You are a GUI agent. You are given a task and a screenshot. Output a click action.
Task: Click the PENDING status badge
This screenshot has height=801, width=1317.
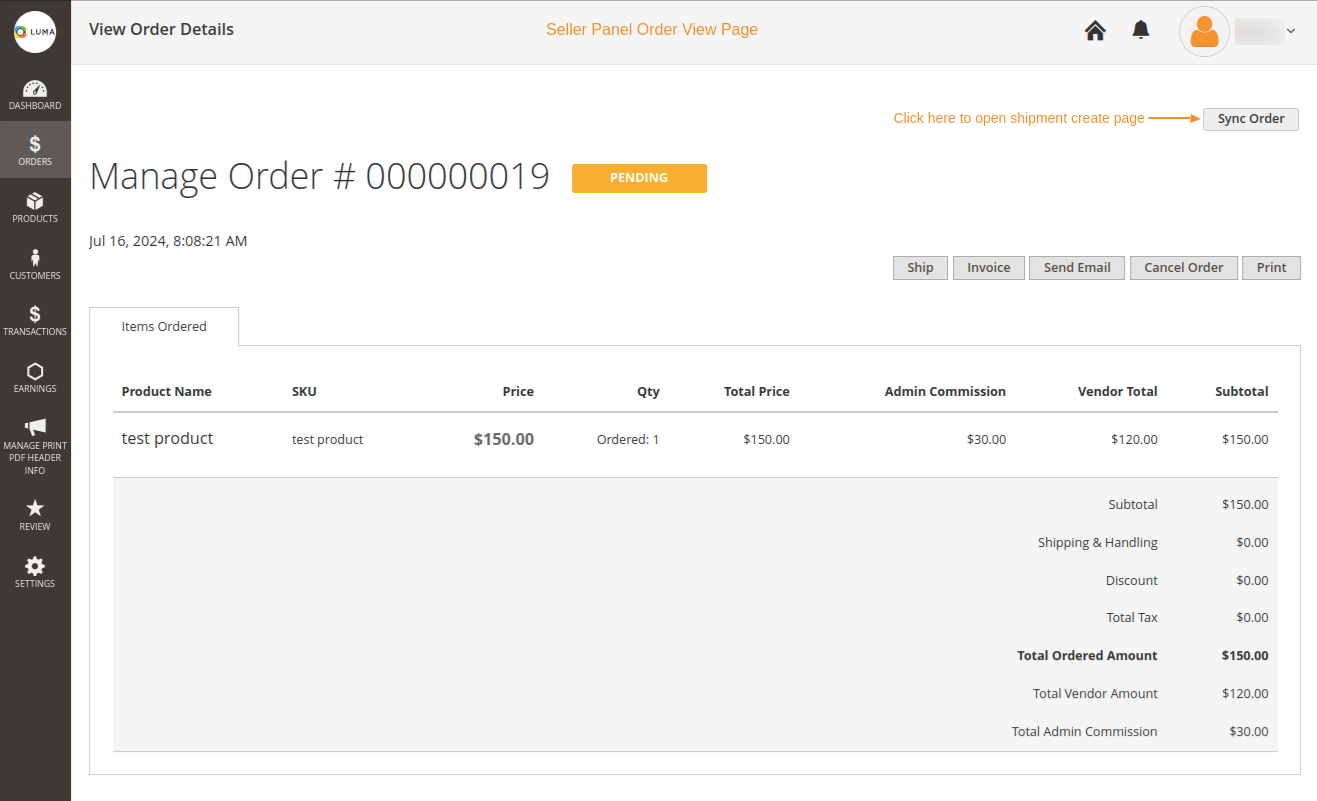coord(639,177)
